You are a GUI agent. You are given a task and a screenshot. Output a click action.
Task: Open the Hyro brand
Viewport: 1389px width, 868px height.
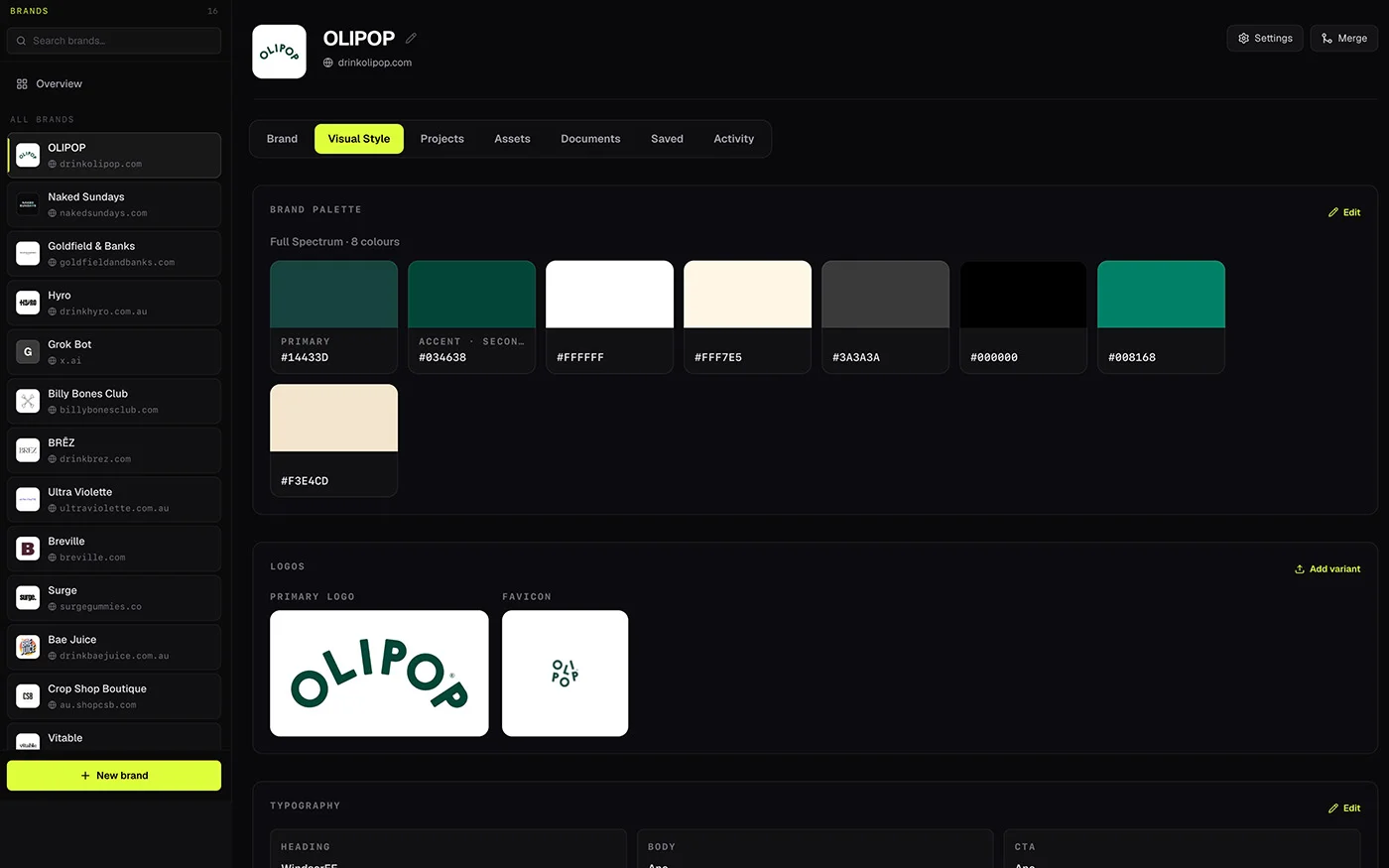114,303
